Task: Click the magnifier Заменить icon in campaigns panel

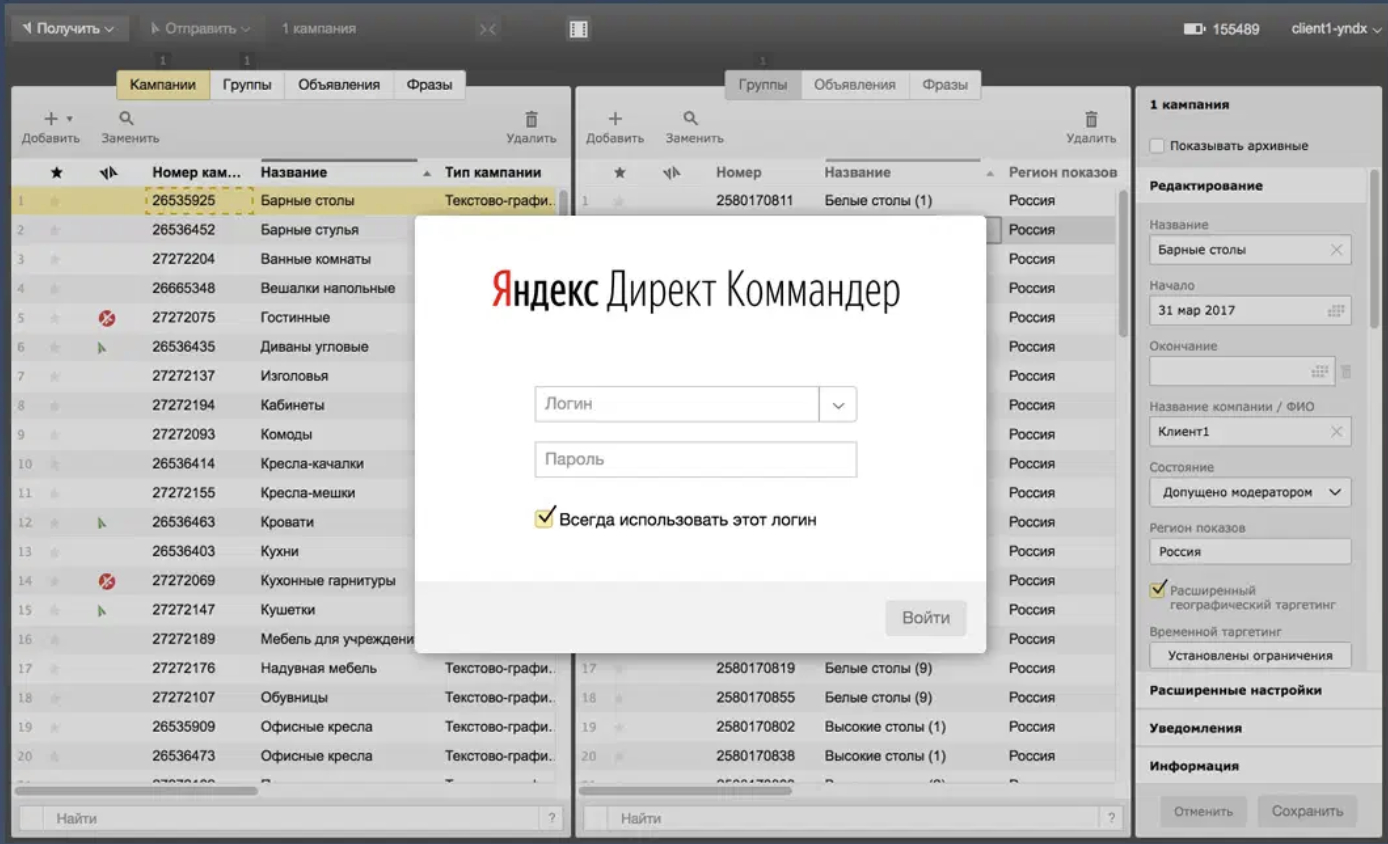Action: click(x=127, y=119)
